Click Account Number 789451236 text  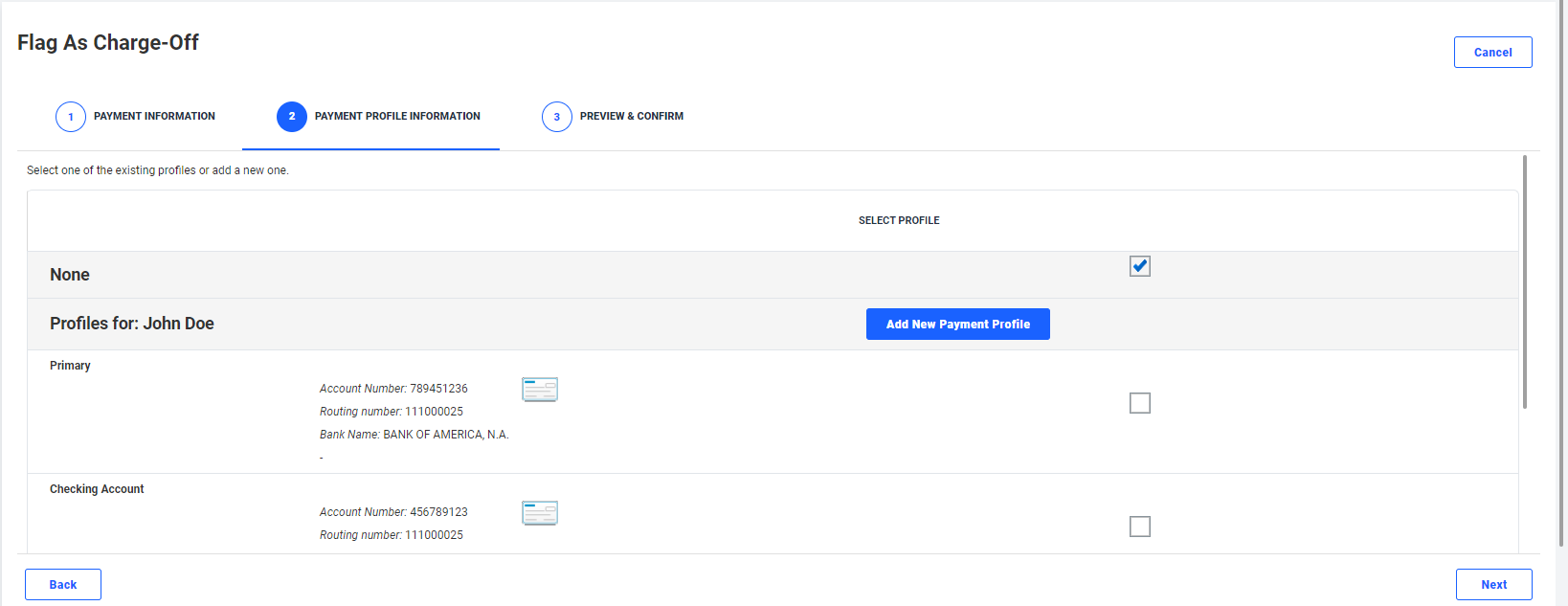pos(393,389)
